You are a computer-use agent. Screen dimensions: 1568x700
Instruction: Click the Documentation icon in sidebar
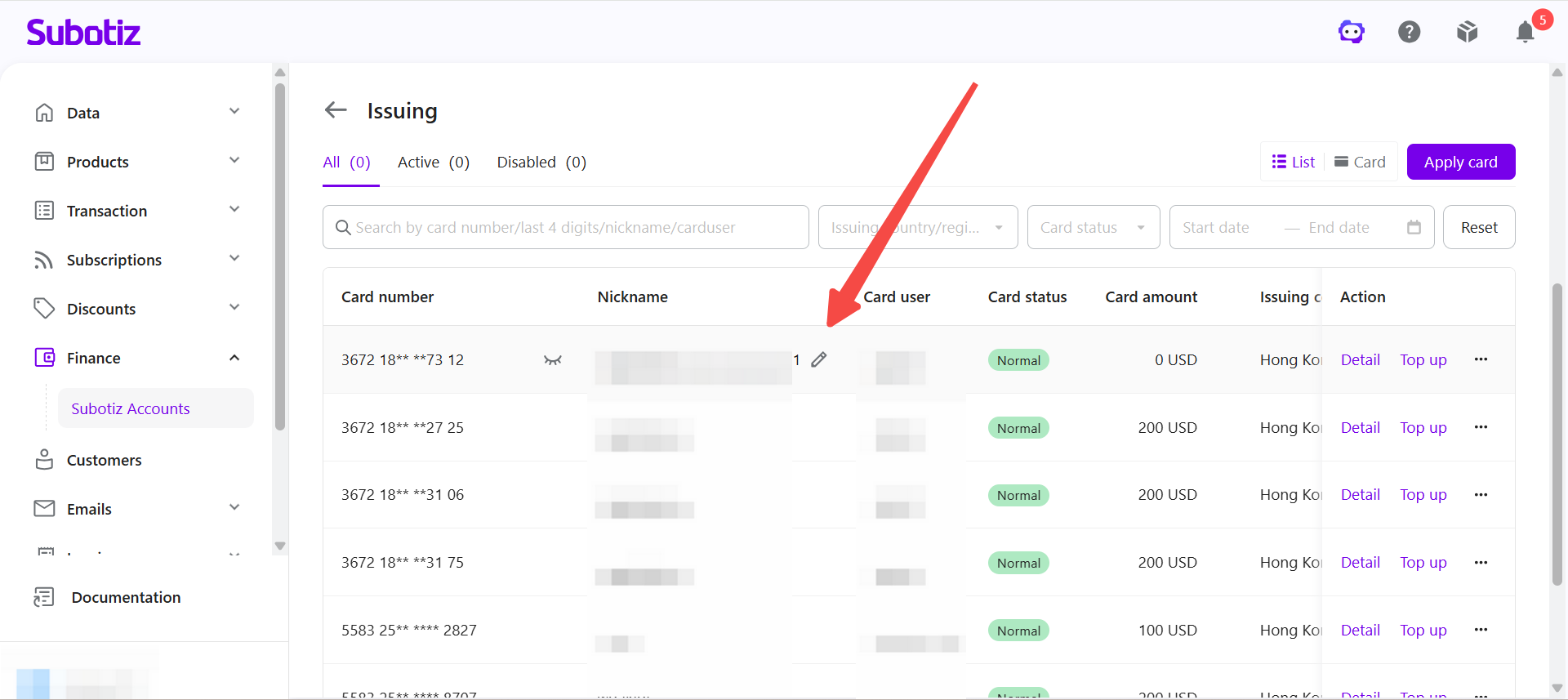pos(44,597)
